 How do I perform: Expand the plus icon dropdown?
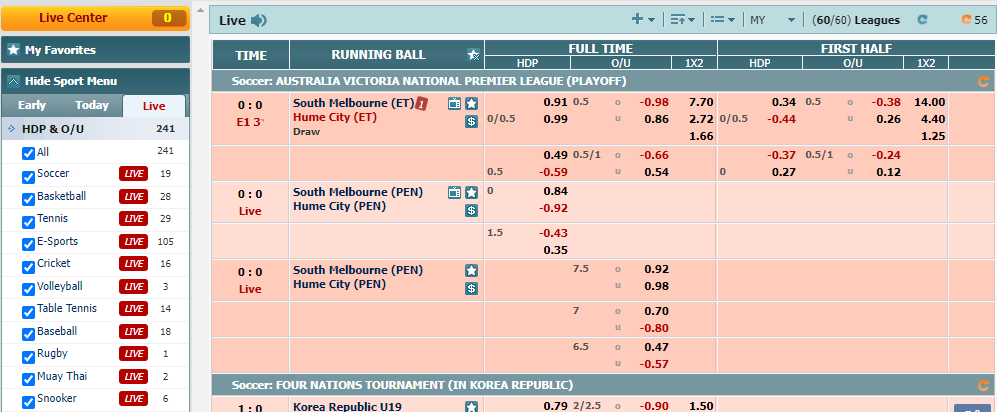point(643,19)
